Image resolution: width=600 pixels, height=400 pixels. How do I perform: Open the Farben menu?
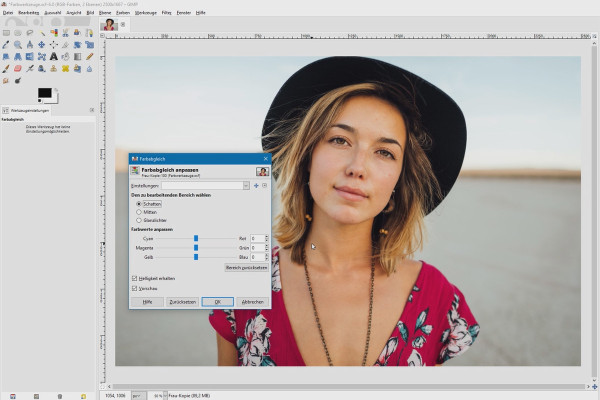click(x=123, y=13)
